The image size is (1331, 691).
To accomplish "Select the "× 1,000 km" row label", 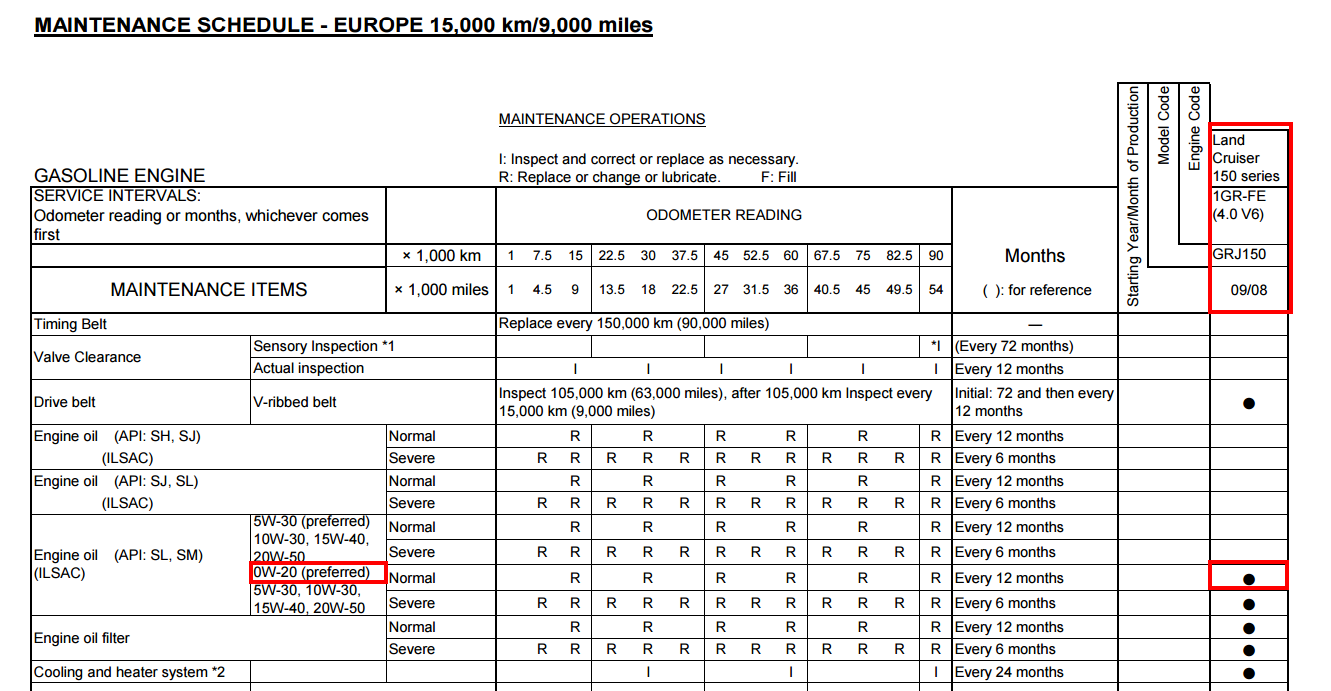I will click(442, 256).
